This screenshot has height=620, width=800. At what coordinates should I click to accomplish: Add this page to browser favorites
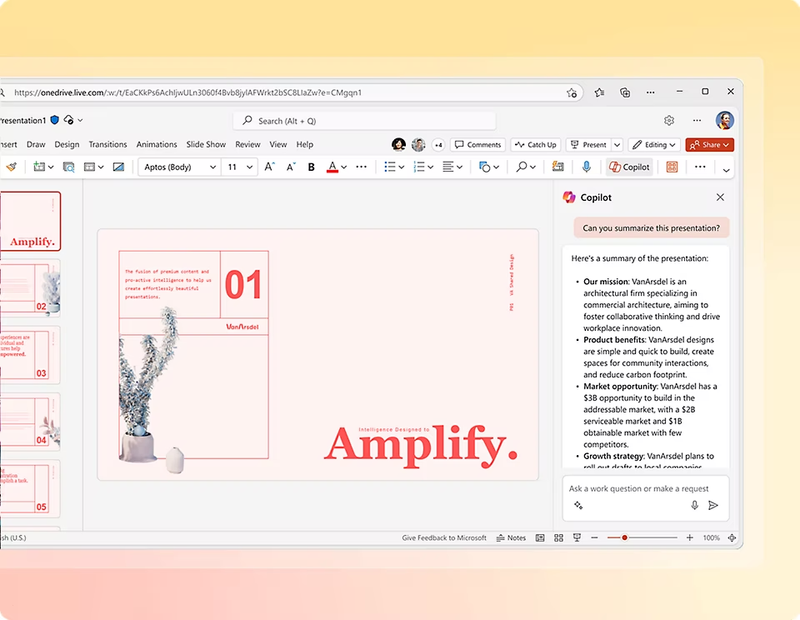pyautogui.click(x=571, y=93)
